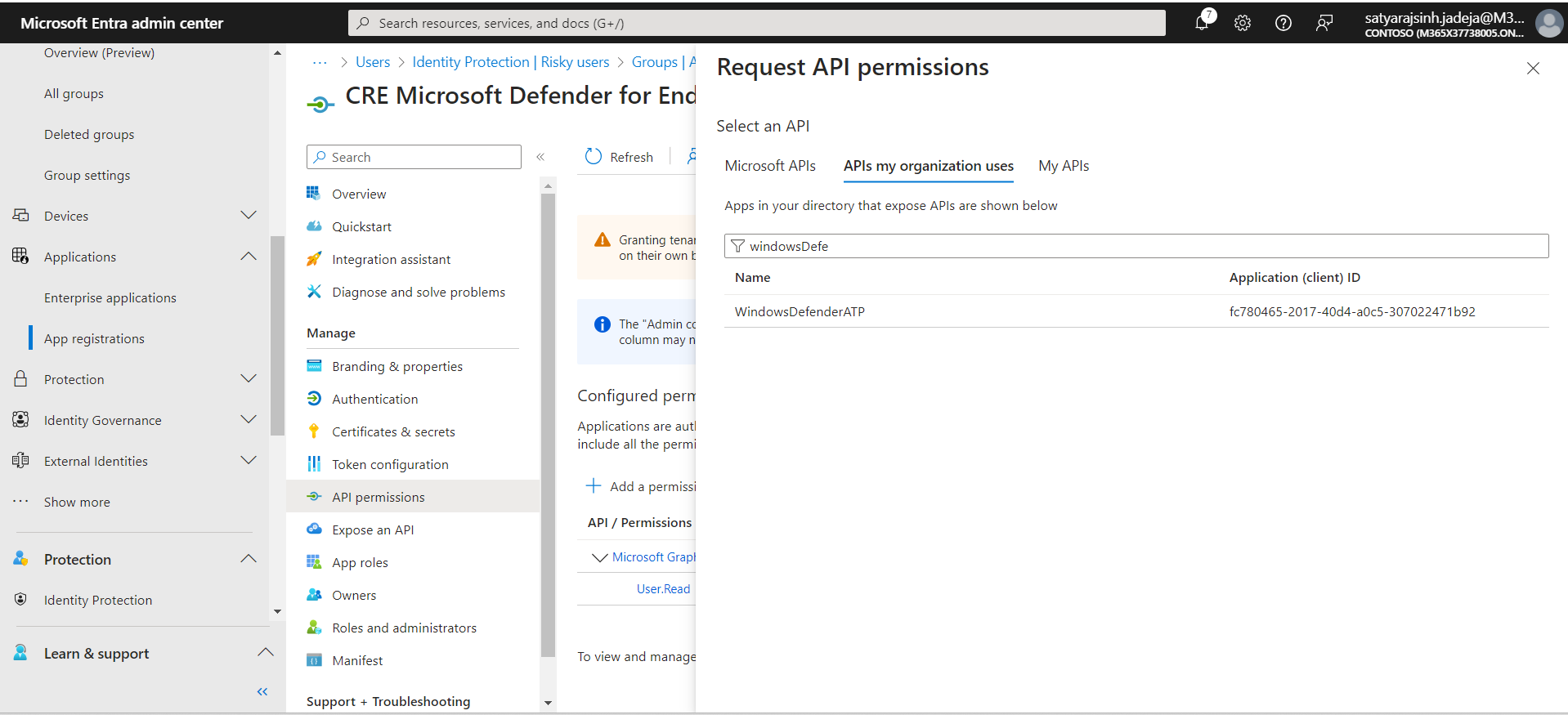Click the top search resources box
This screenshot has height=715, width=1568.
coord(757,23)
